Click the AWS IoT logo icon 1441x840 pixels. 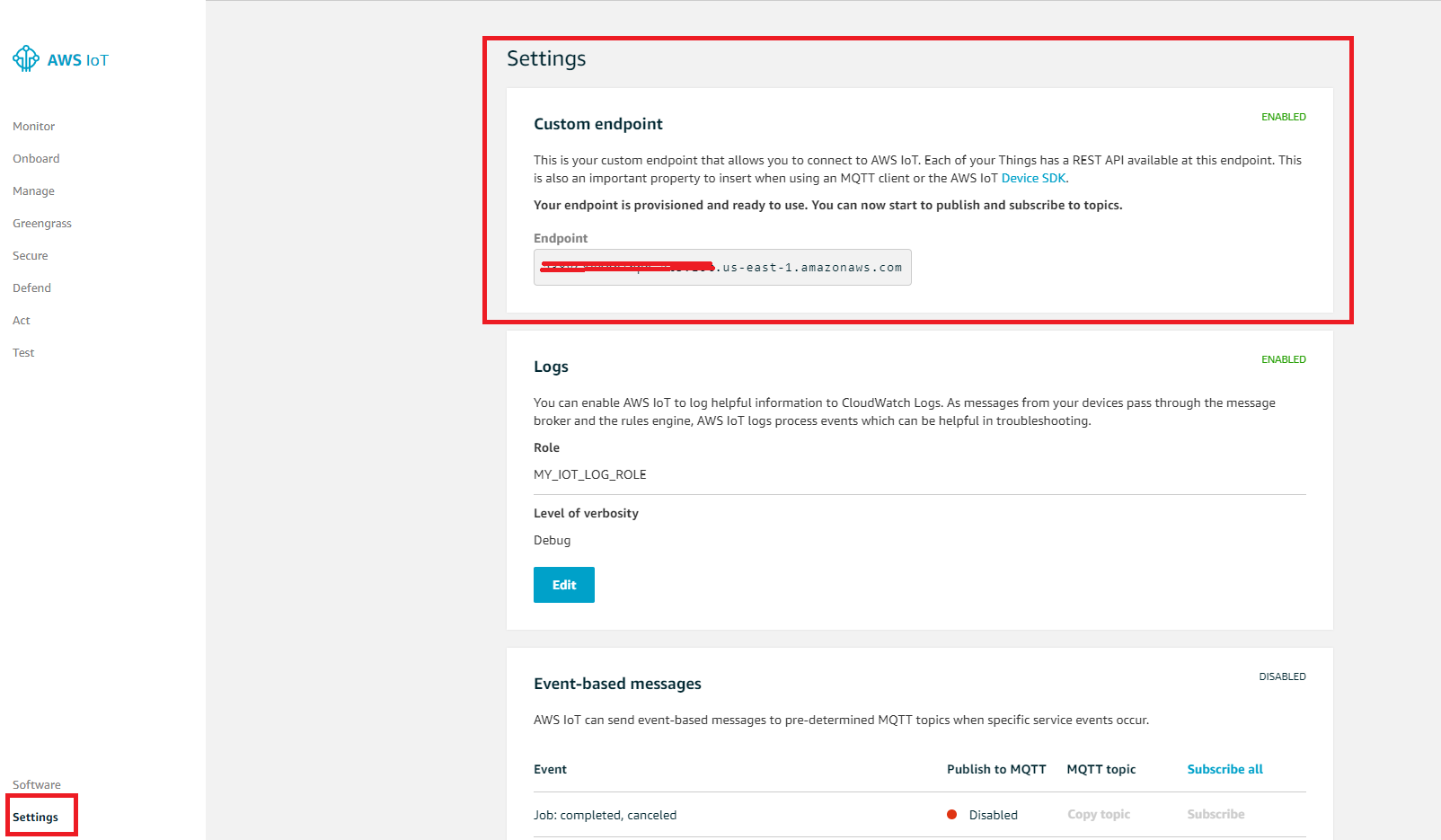(26, 58)
